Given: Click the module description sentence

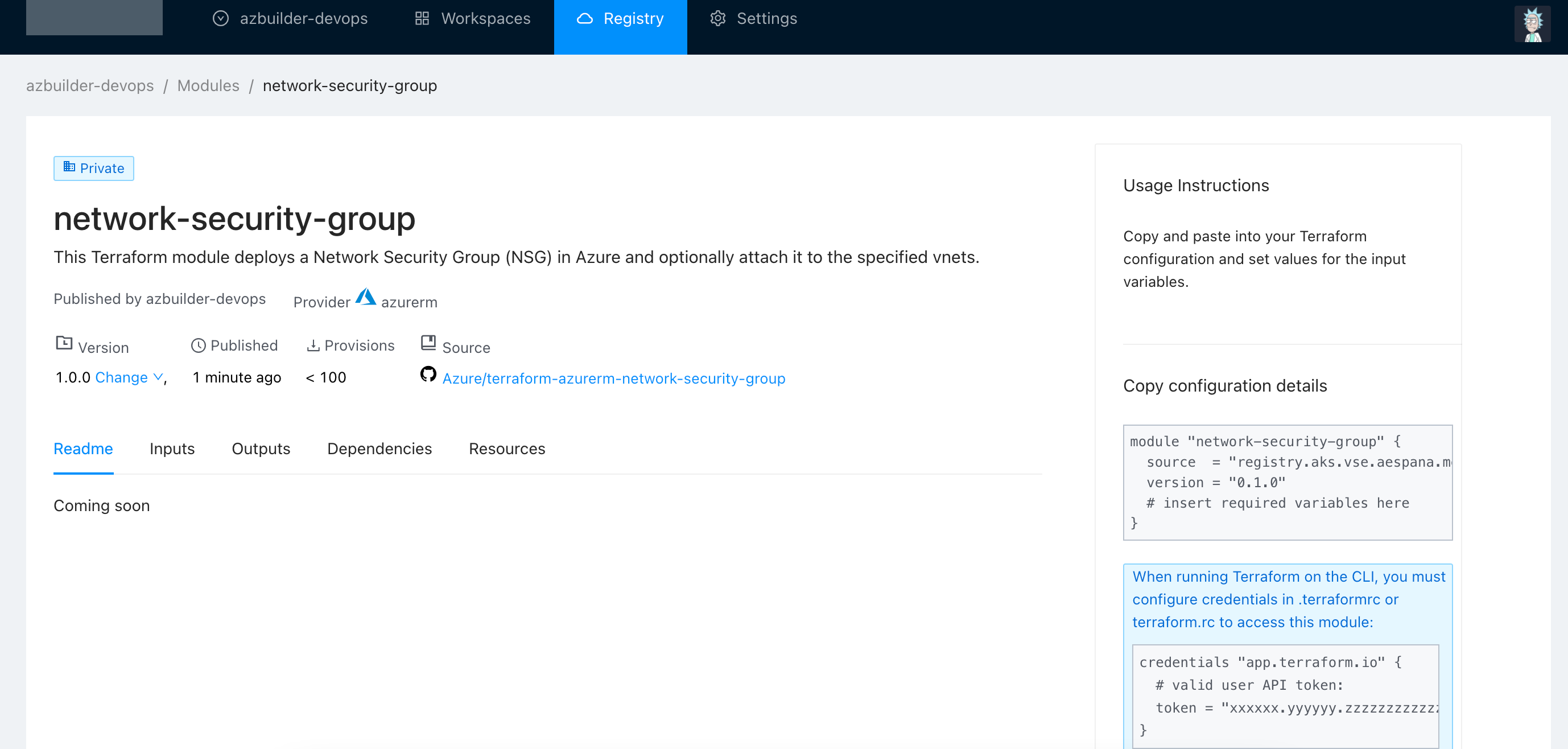Looking at the screenshot, I should 516,257.
